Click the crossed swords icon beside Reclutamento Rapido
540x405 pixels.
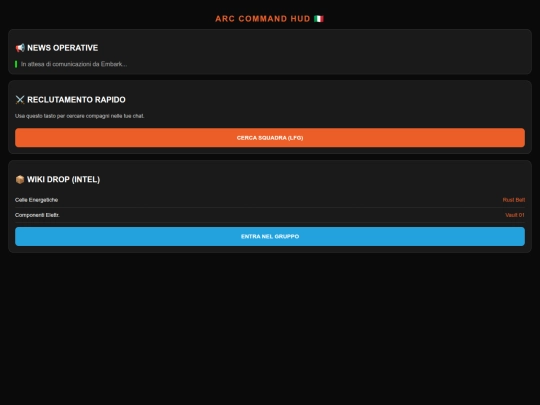pyautogui.click(x=20, y=100)
